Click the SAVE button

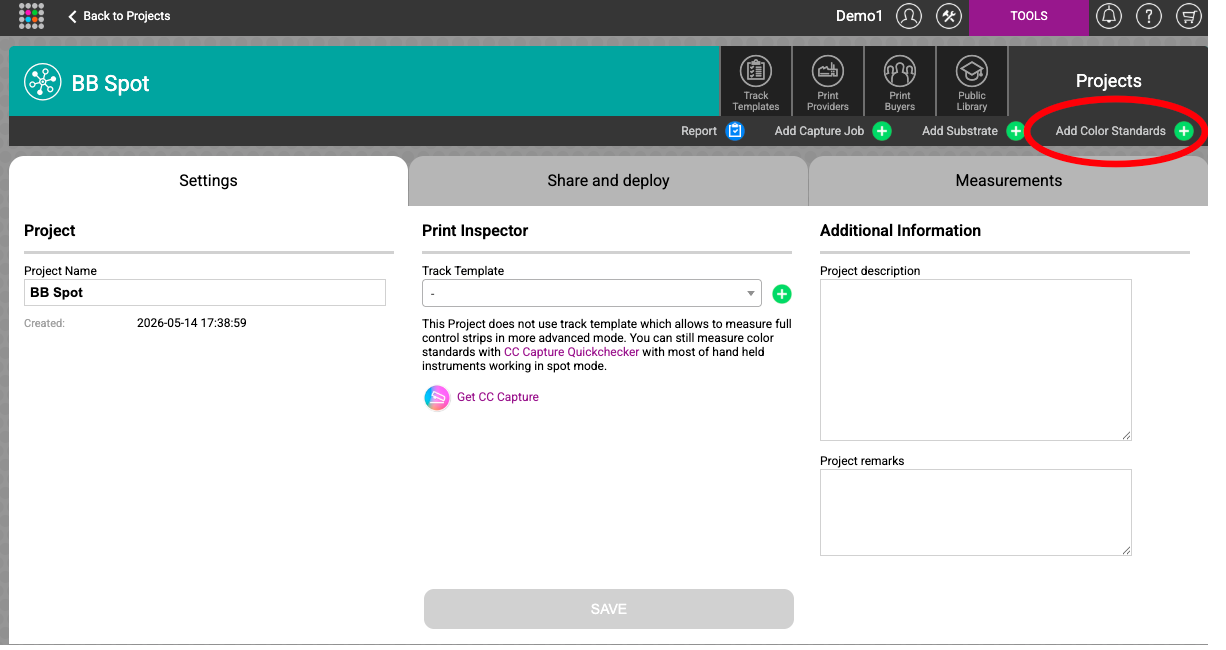pos(609,609)
